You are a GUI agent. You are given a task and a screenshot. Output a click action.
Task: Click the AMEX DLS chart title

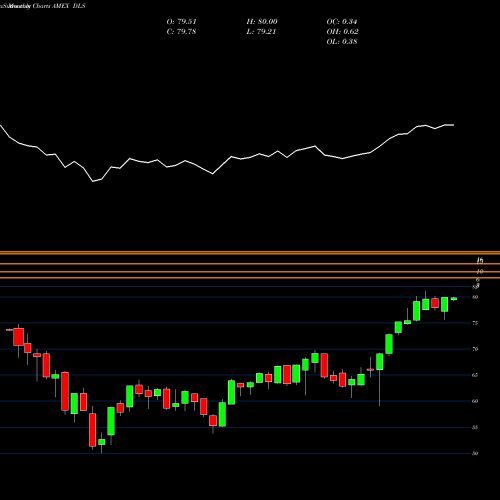click(43, 6)
